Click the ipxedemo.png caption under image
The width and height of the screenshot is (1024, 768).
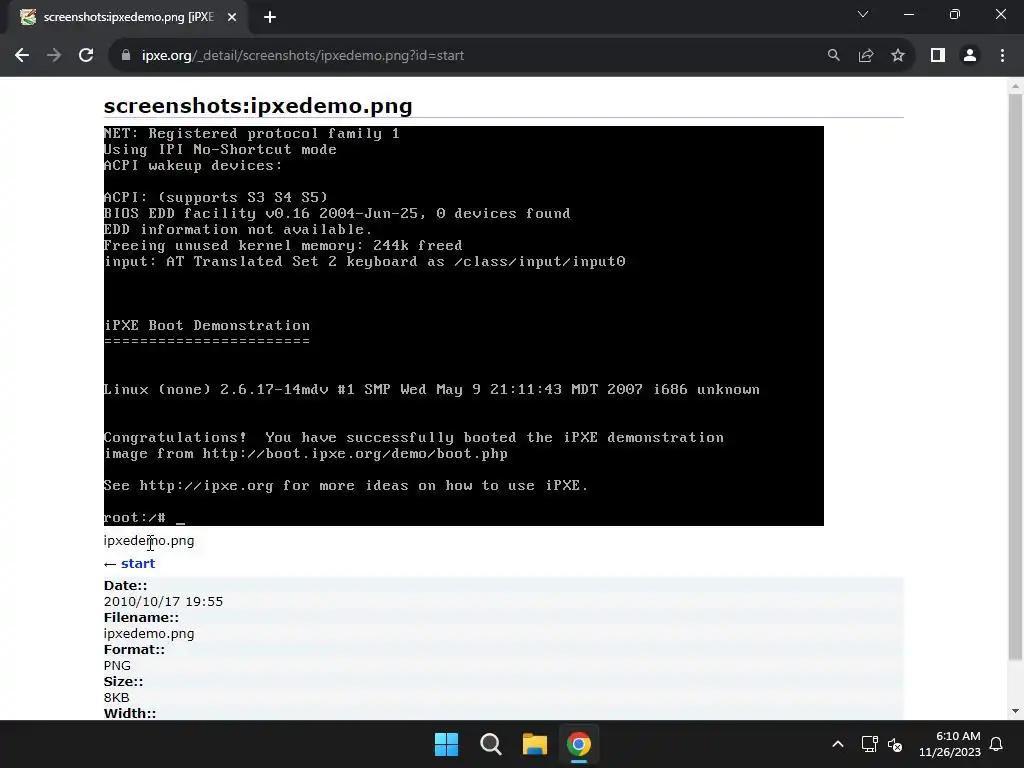click(149, 541)
